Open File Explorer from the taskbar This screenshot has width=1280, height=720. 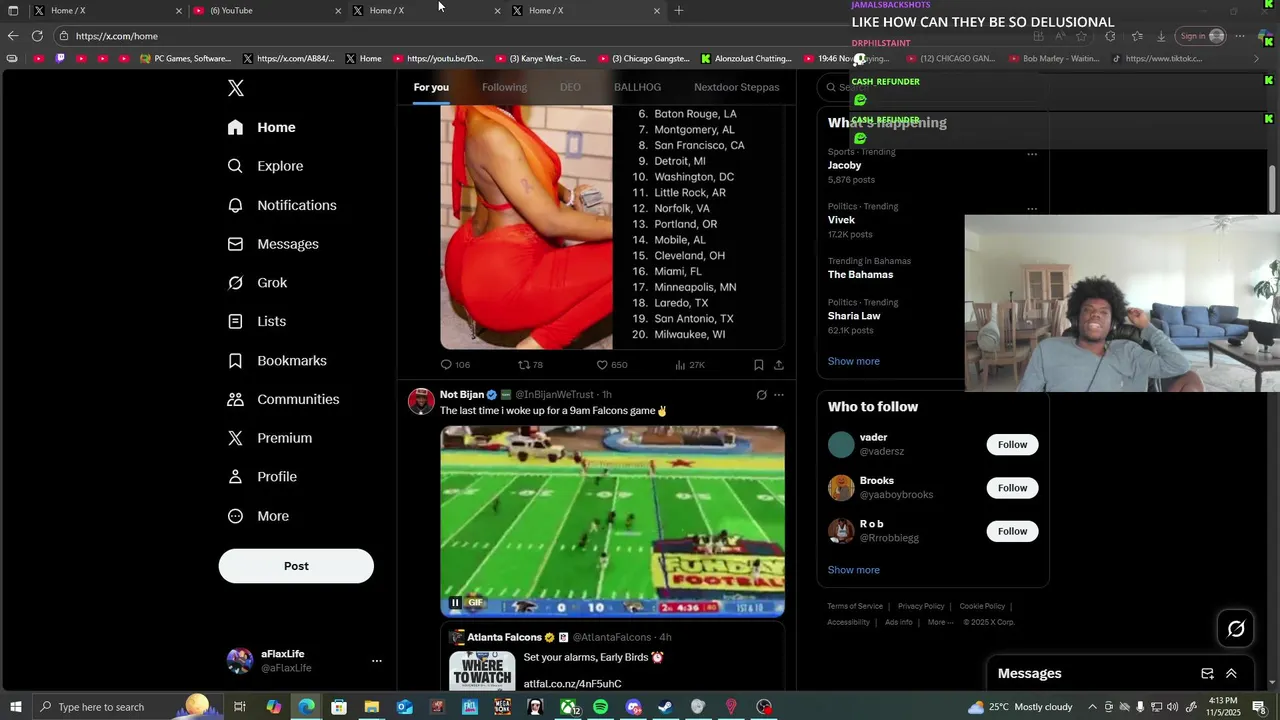371,707
